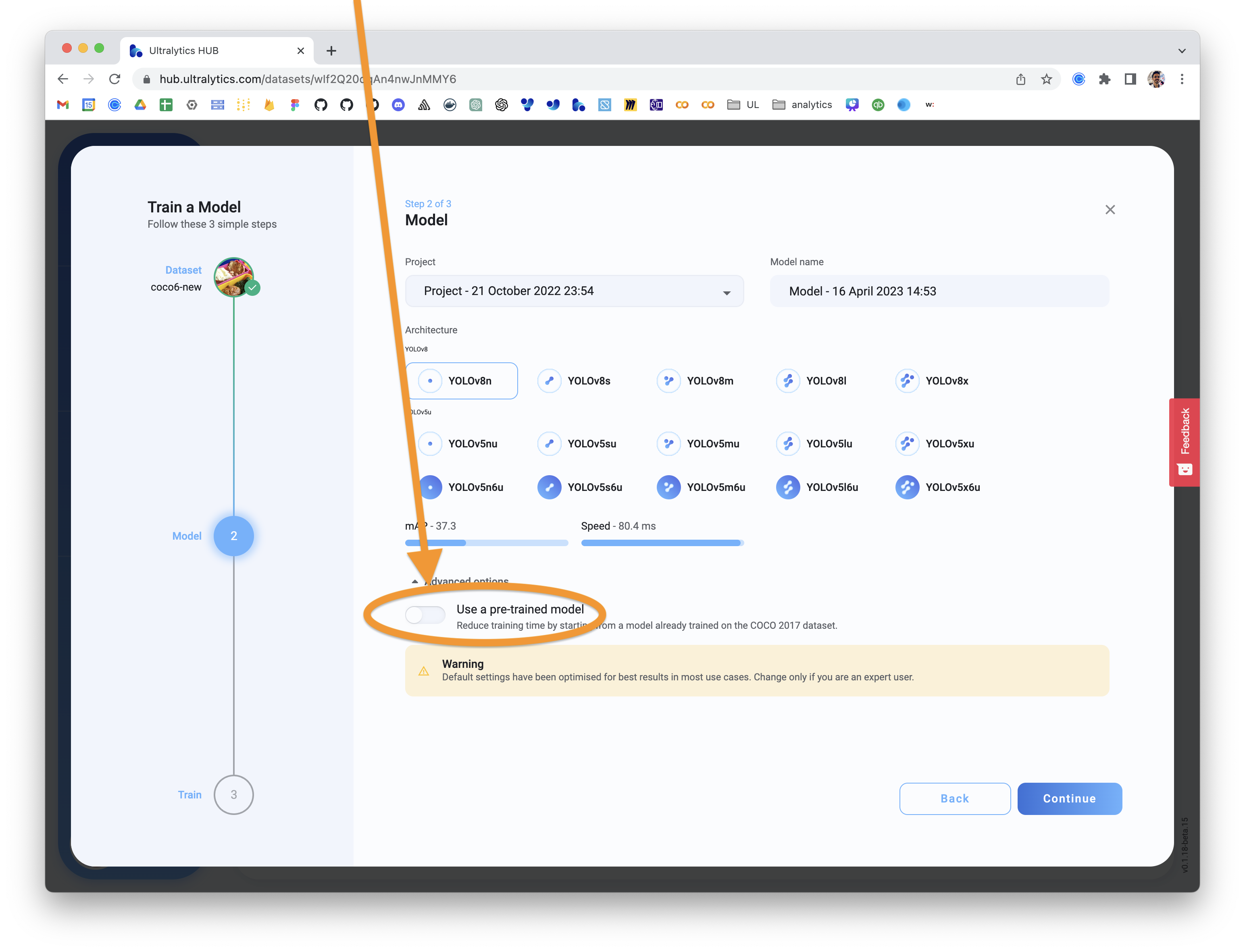Open the analytics bookmarks folder

point(802,105)
